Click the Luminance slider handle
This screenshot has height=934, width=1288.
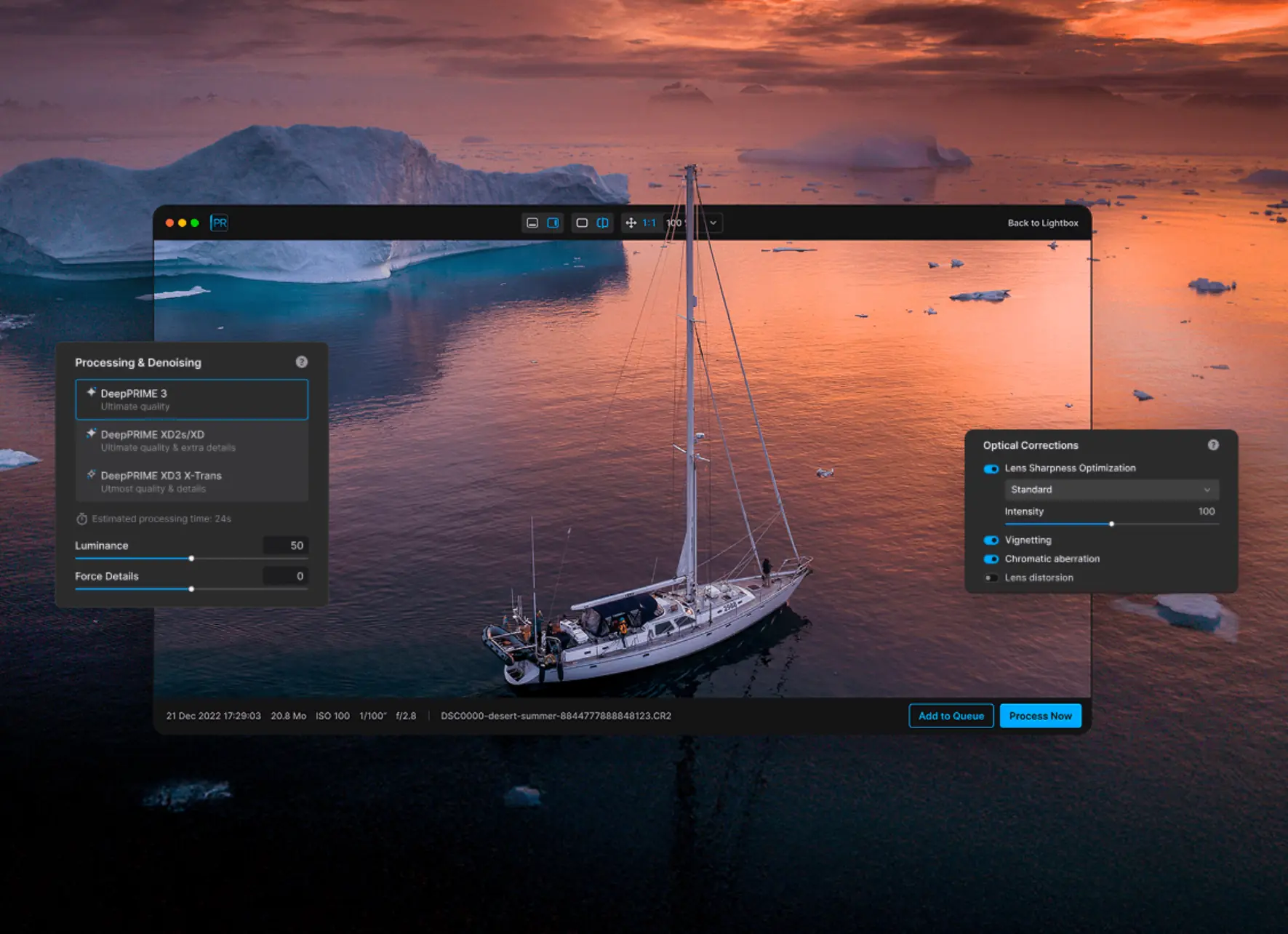(191, 559)
